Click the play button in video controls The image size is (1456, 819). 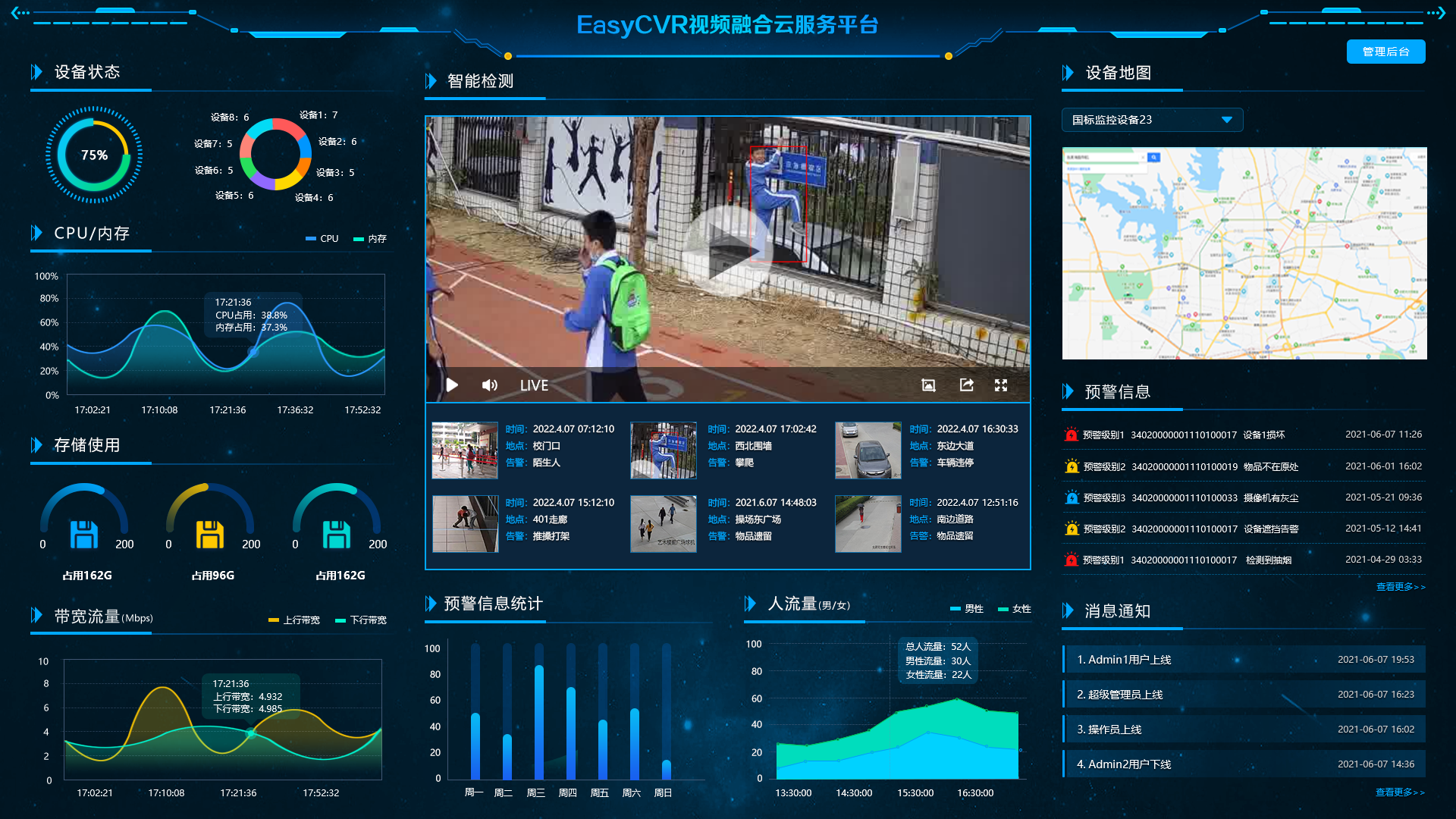tap(452, 385)
